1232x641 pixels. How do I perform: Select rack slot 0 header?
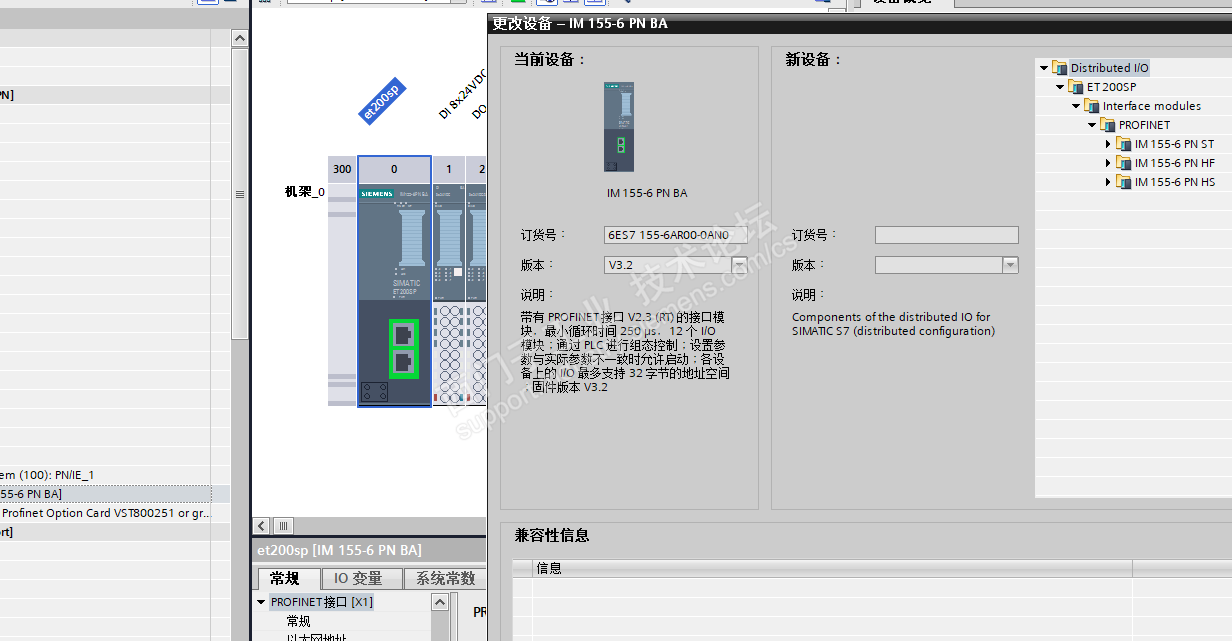pos(394,169)
